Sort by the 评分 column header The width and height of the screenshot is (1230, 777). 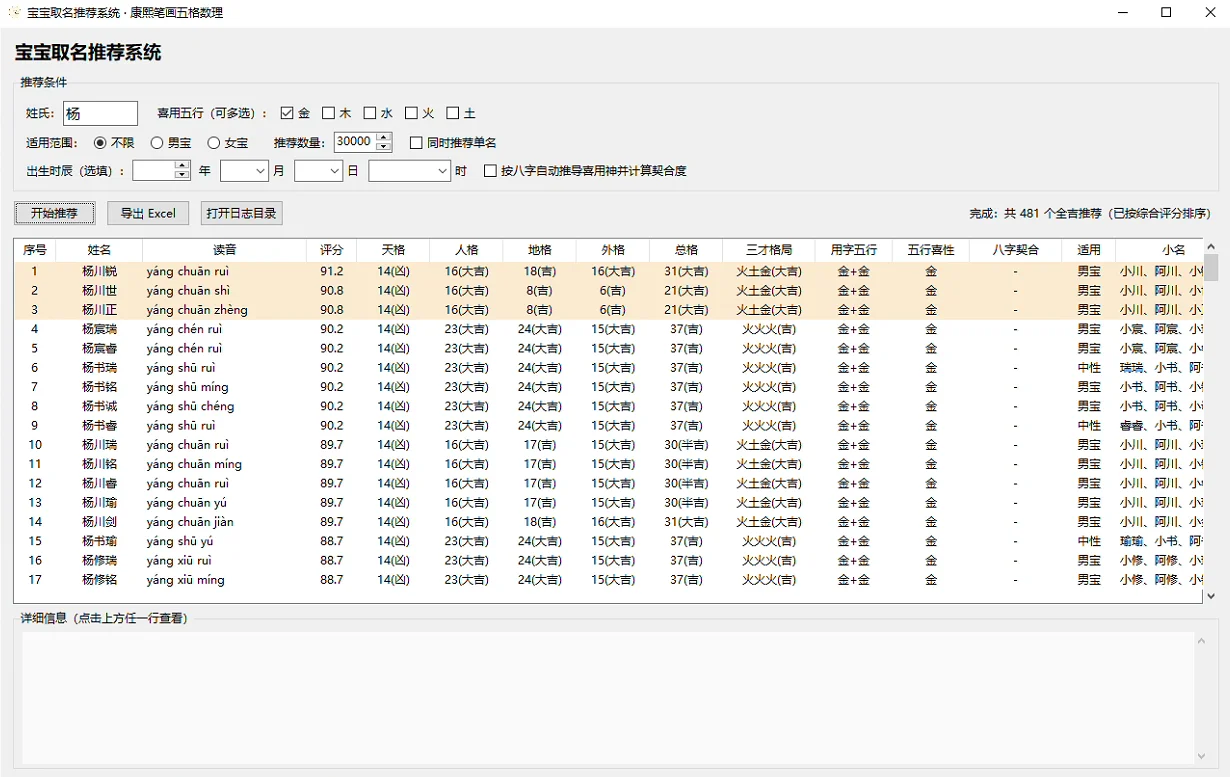(x=331, y=250)
